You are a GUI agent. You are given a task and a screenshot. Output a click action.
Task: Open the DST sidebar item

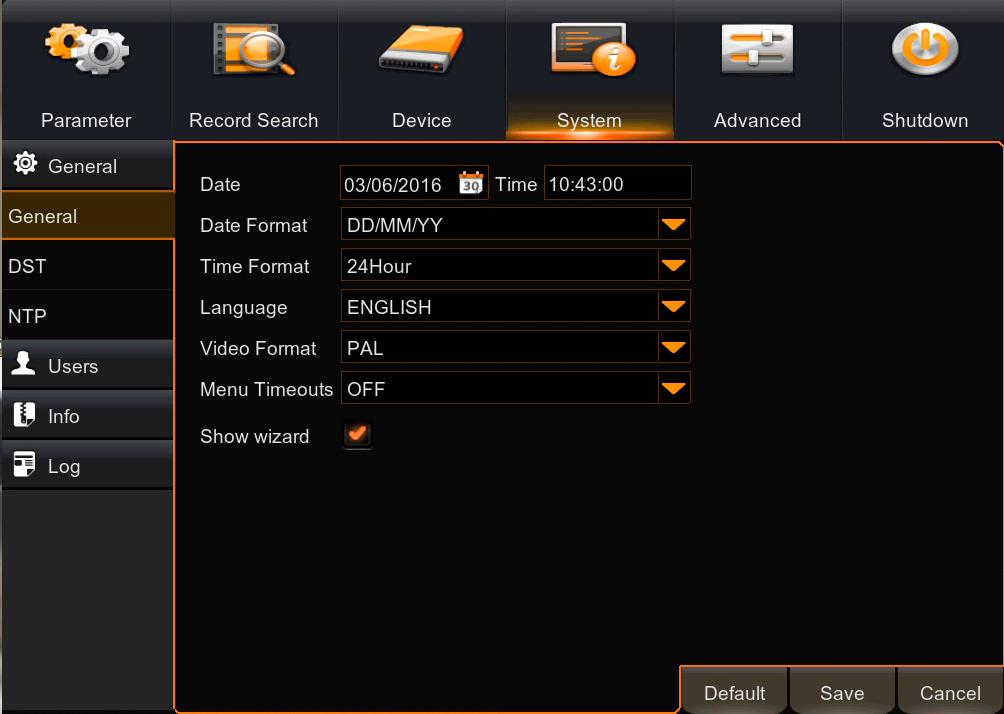coord(88,266)
